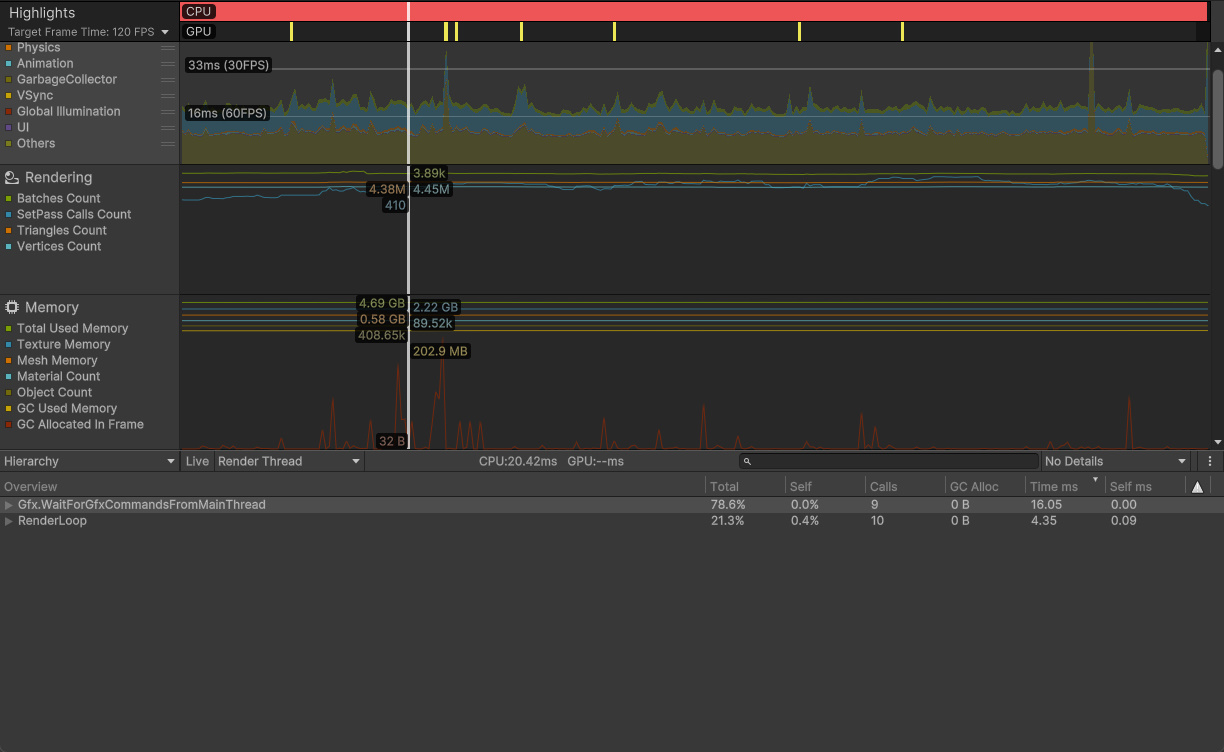Viewport: 1224px width, 752px height.
Task: Toggle the Physics category color box
Action: (x=9, y=47)
